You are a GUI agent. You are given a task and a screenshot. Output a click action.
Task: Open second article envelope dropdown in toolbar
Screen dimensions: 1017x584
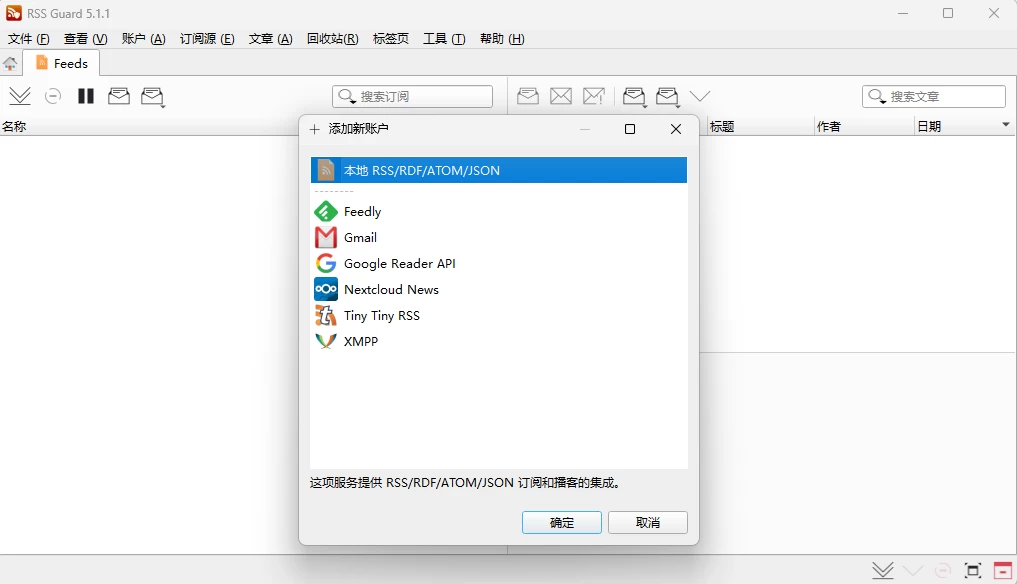[667, 97]
